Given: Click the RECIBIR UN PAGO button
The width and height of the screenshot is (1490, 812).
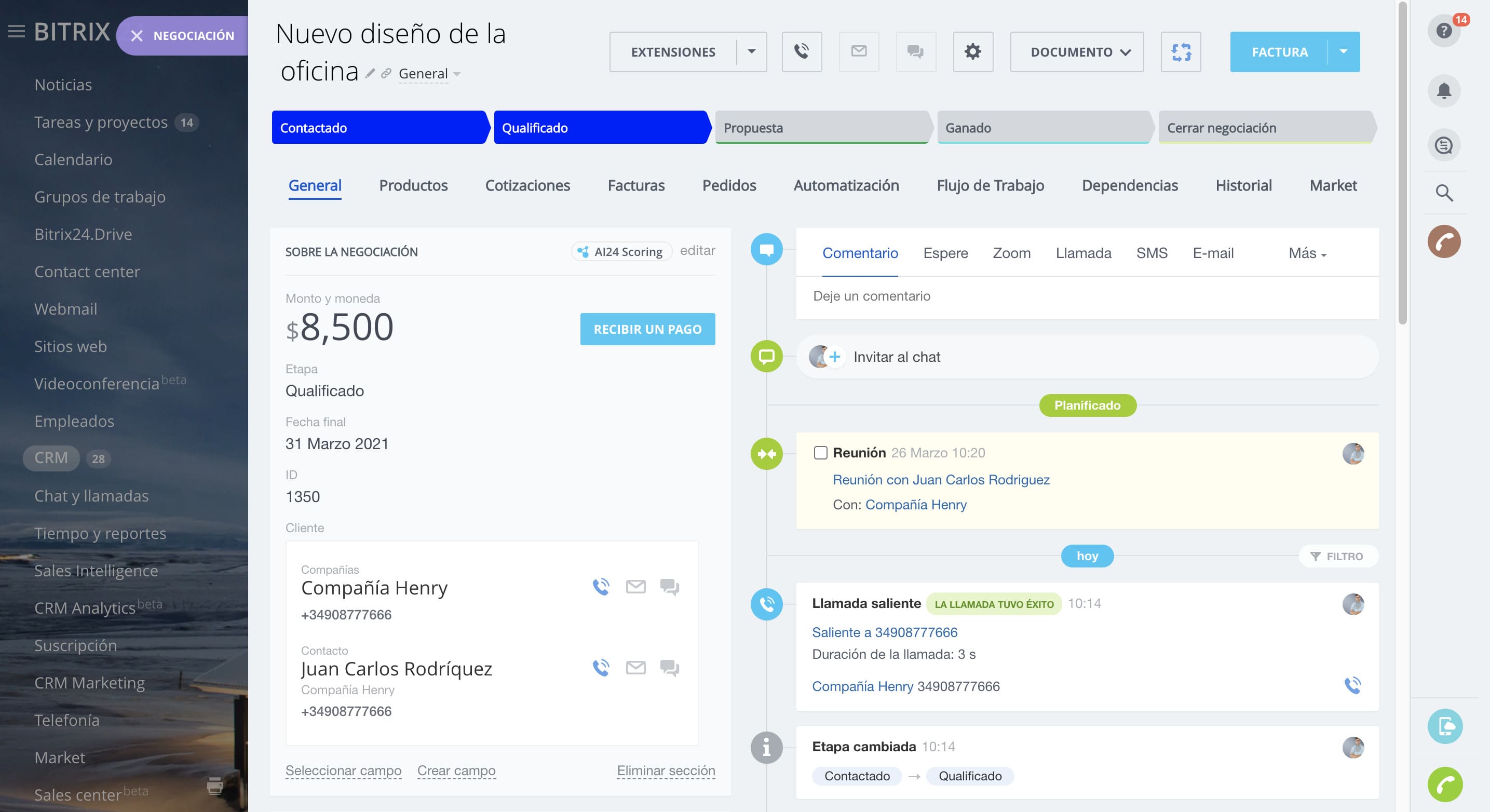Looking at the screenshot, I should coord(647,329).
